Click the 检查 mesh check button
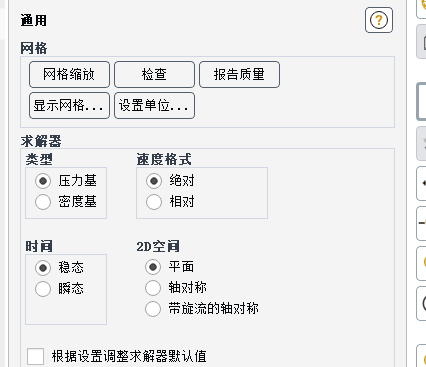The image size is (426, 367). click(154, 74)
